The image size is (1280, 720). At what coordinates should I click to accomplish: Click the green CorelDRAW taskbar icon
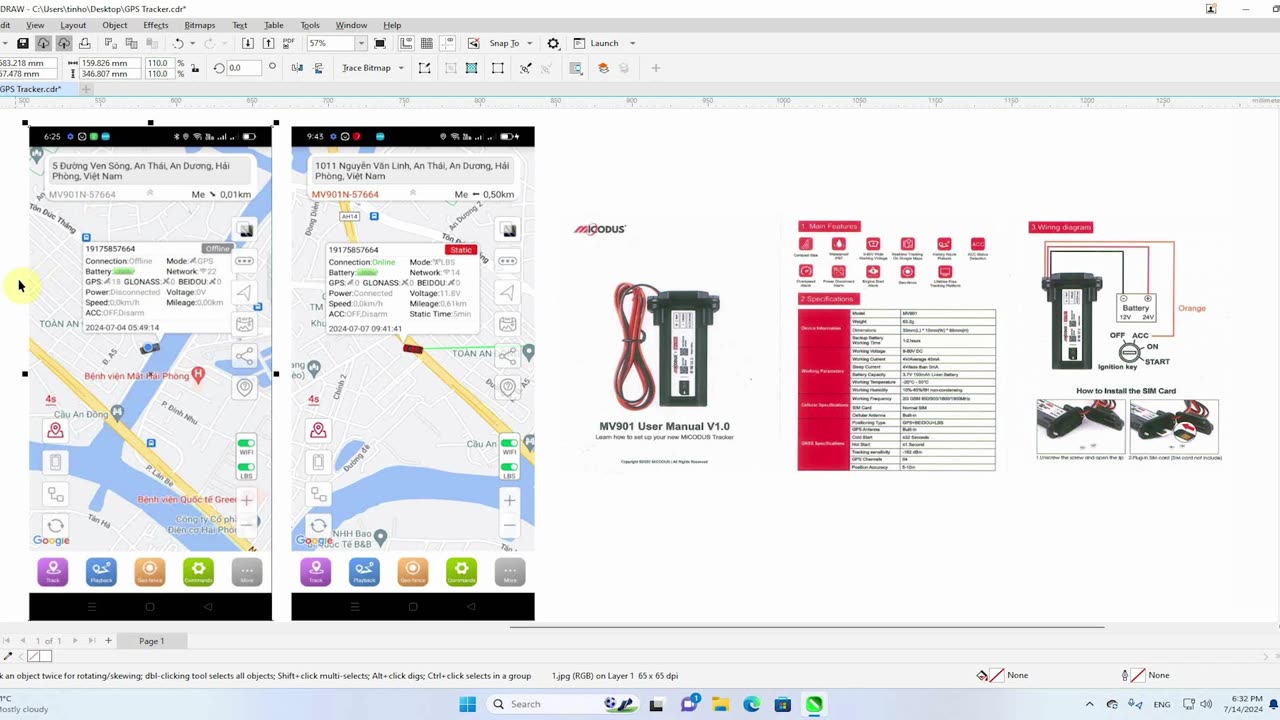point(814,704)
